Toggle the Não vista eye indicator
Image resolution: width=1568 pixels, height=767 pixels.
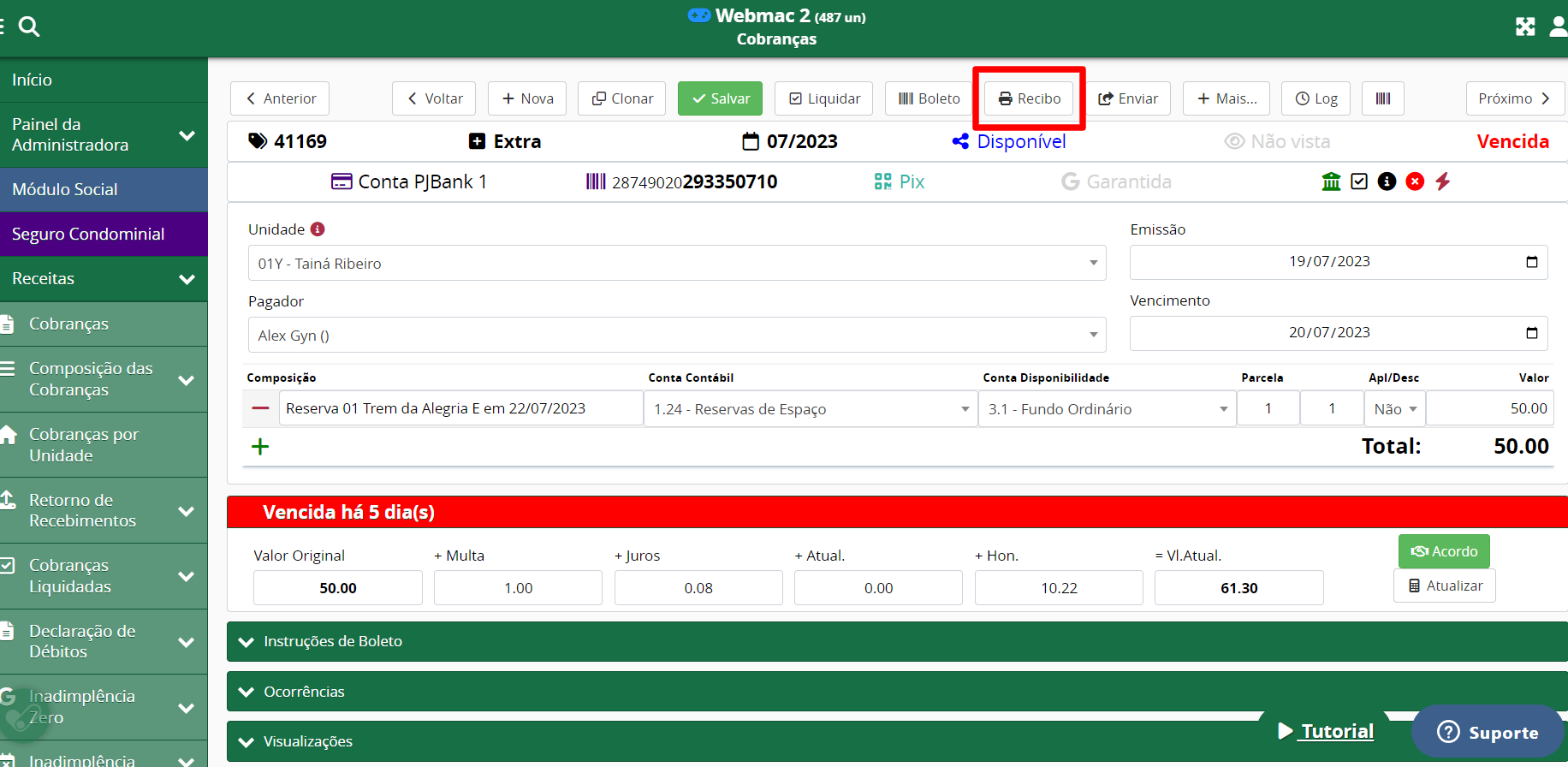click(1277, 141)
